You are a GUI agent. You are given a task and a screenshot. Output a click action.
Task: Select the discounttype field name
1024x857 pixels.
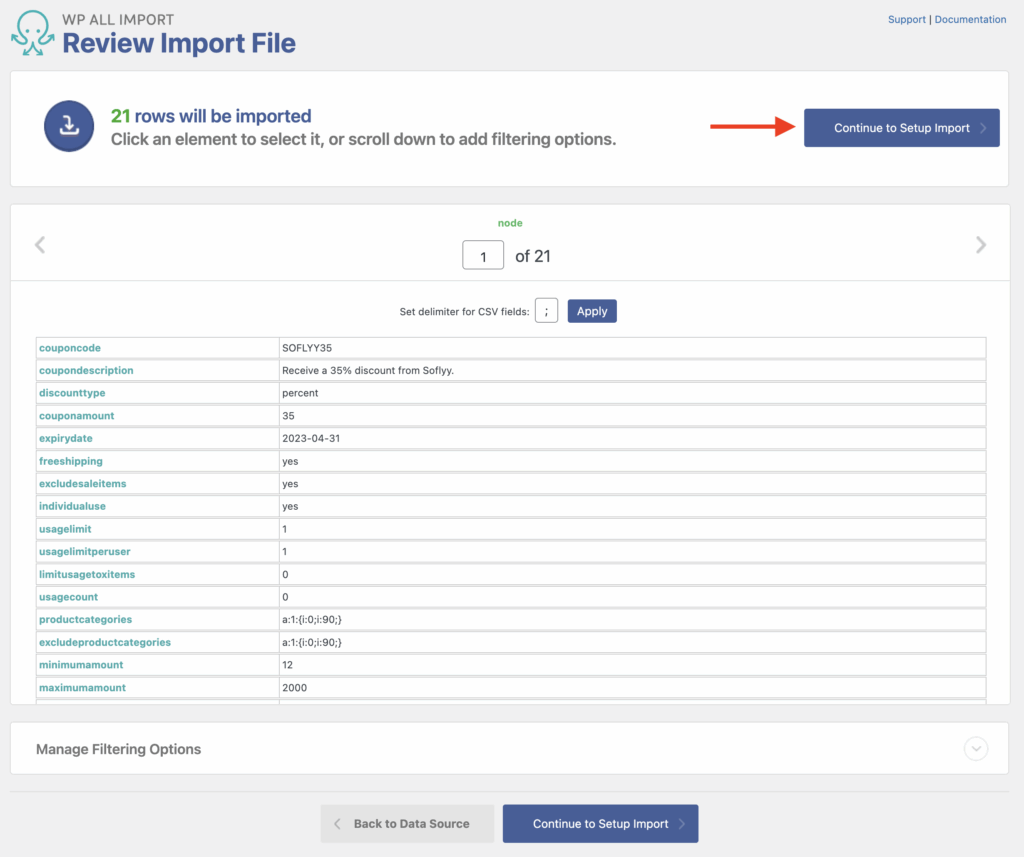pyautogui.click(x=72, y=393)
